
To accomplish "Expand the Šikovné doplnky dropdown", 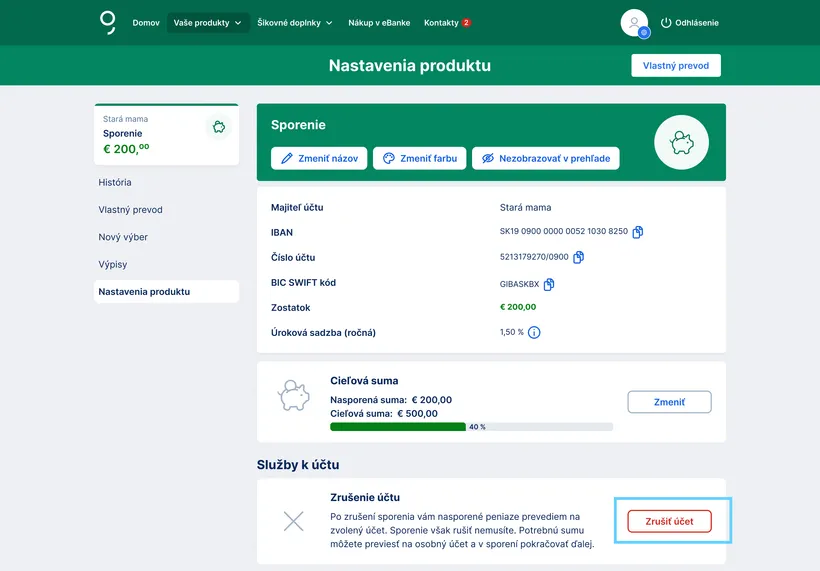I will pos(294,23).
